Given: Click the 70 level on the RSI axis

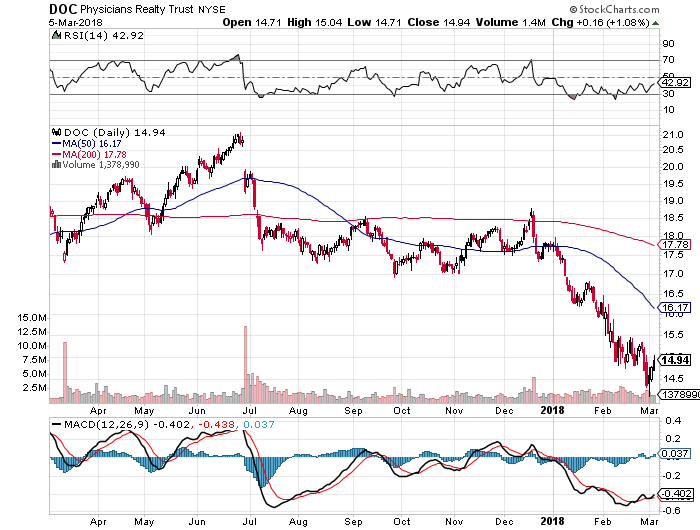Looking at the screenshot, I should 668,60.
